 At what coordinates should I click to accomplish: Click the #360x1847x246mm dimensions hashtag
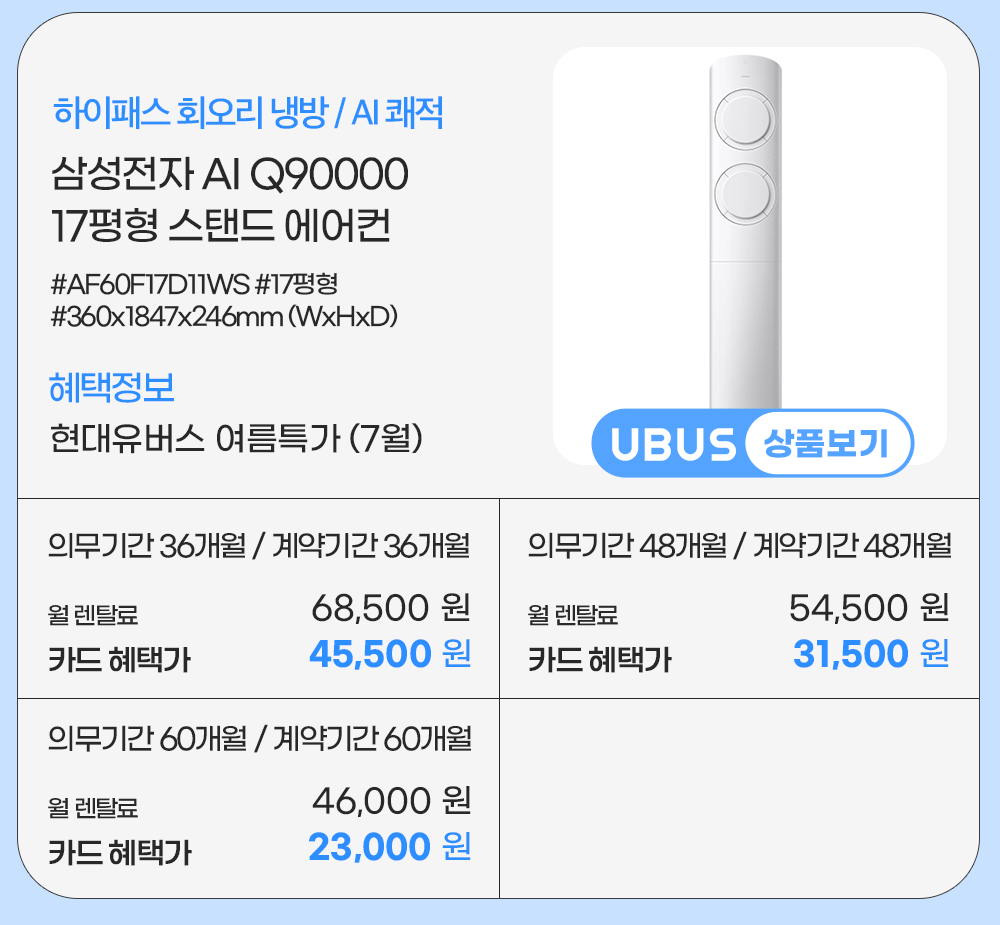pyautogui.click(x=224, y=317)
